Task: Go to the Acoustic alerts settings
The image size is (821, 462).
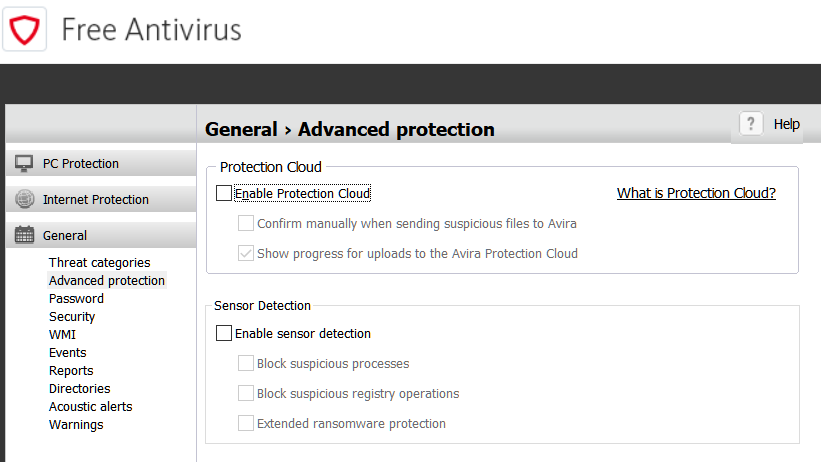Action: click(91, 406)
